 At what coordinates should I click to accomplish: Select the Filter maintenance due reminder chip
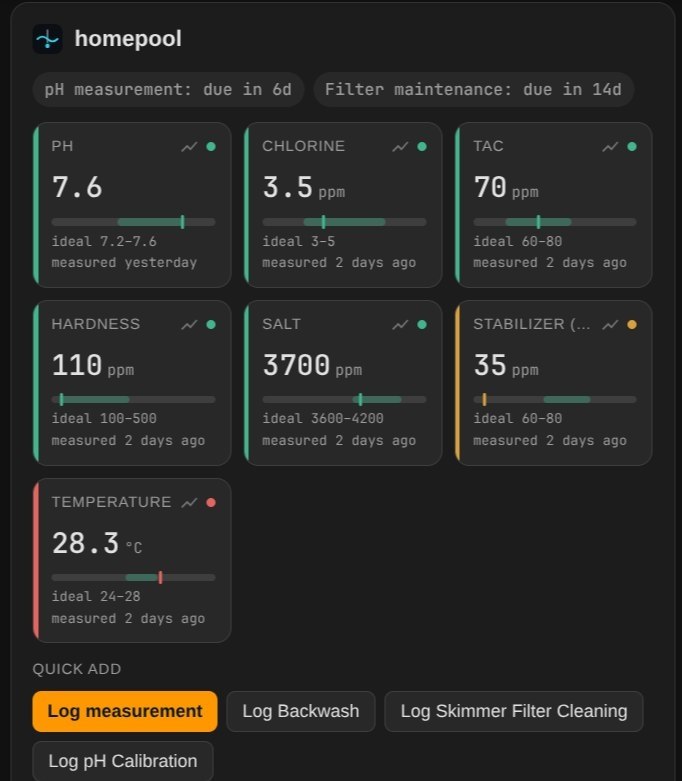coord(473,90)
